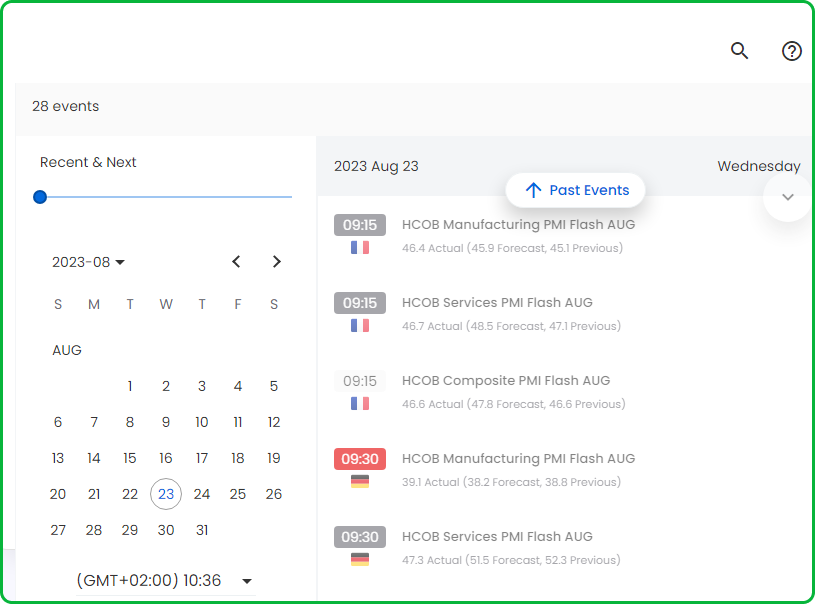The height and width of the screenshot is (604, 815).
Task: Click the red 09:30 time badge
Action: tap(360, 458)
